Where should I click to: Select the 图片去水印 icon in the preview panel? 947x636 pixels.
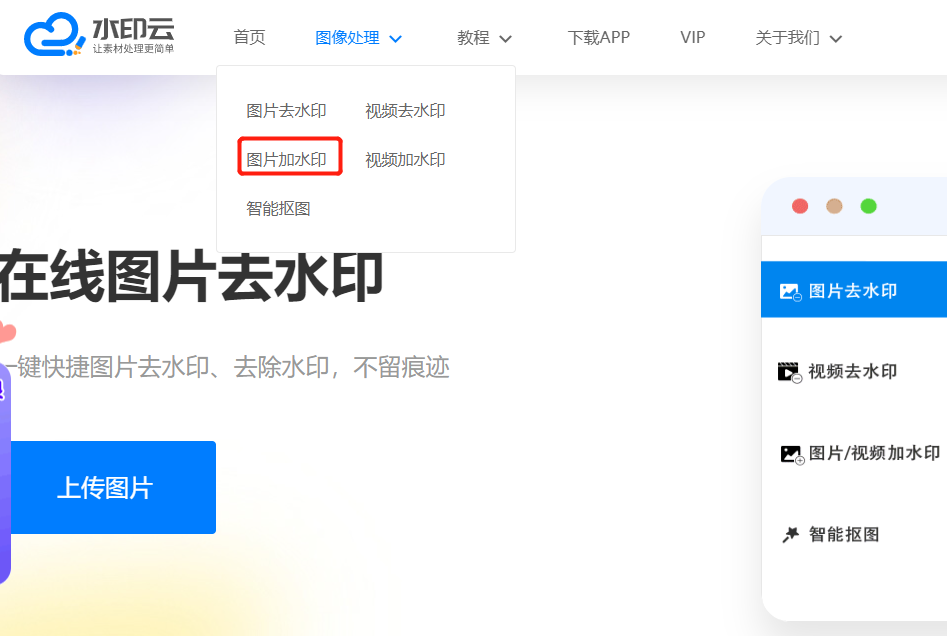coord(790,292)
